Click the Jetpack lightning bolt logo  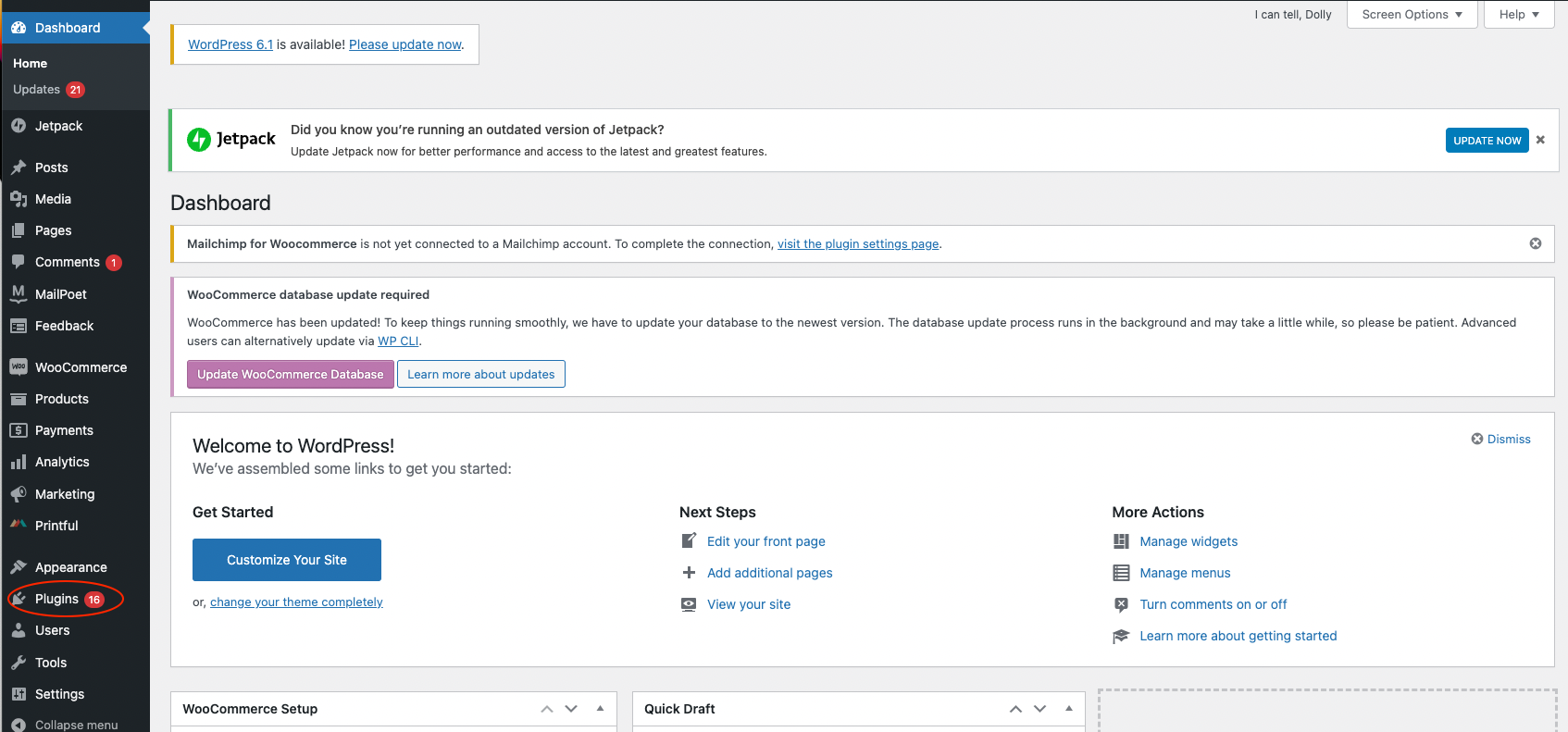pyautogui.click(x=199, y=140)
